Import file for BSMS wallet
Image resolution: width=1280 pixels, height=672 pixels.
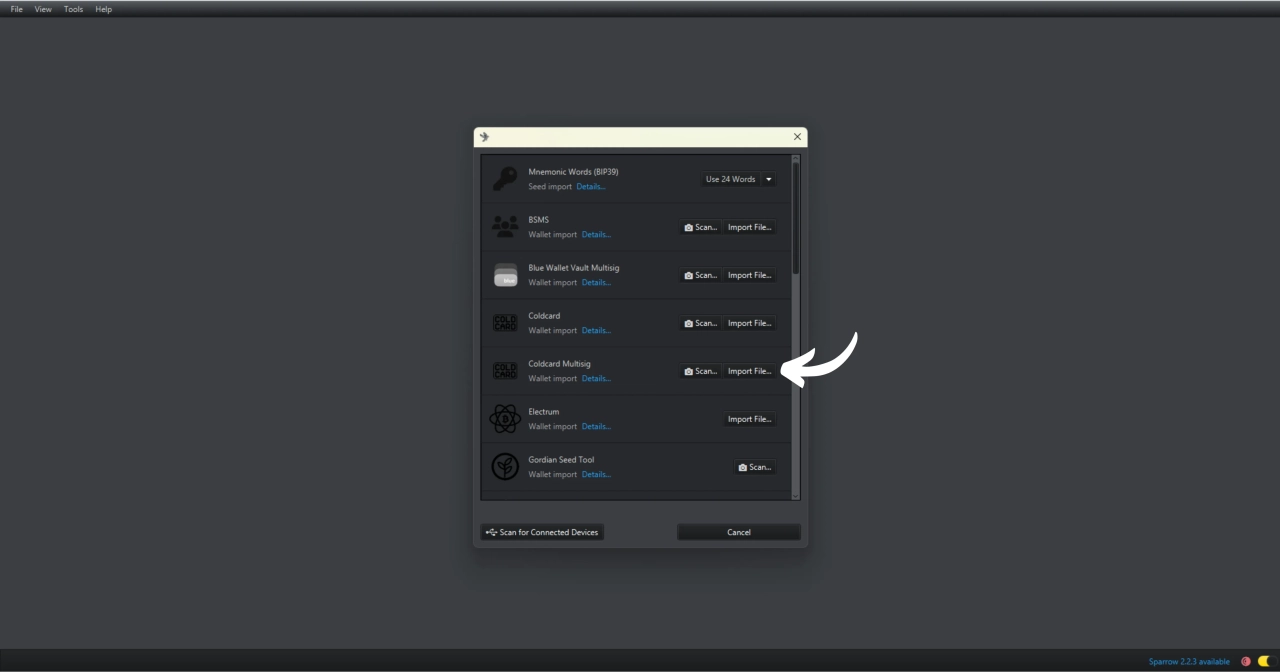pos(750,227)
